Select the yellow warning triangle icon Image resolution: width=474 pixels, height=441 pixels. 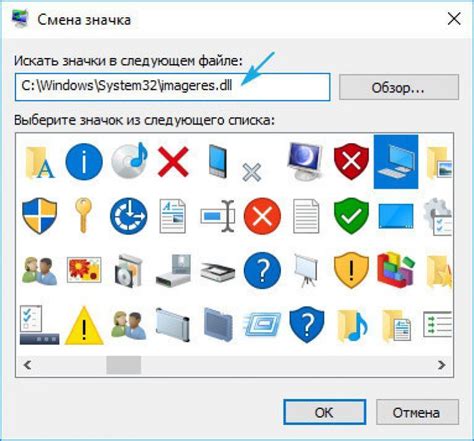(84, 325)
